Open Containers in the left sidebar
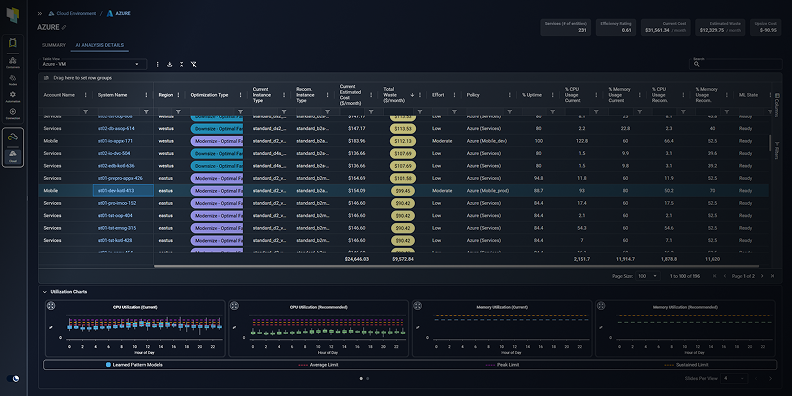The width and height of the screenshot is (792, 396). (x=13, y=63)
